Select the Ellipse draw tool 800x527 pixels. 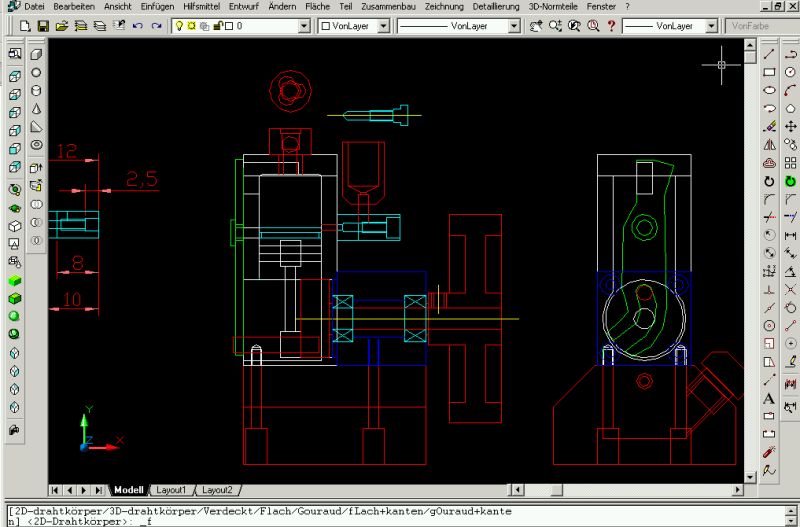pyautogui.click(x=769, y=90)
